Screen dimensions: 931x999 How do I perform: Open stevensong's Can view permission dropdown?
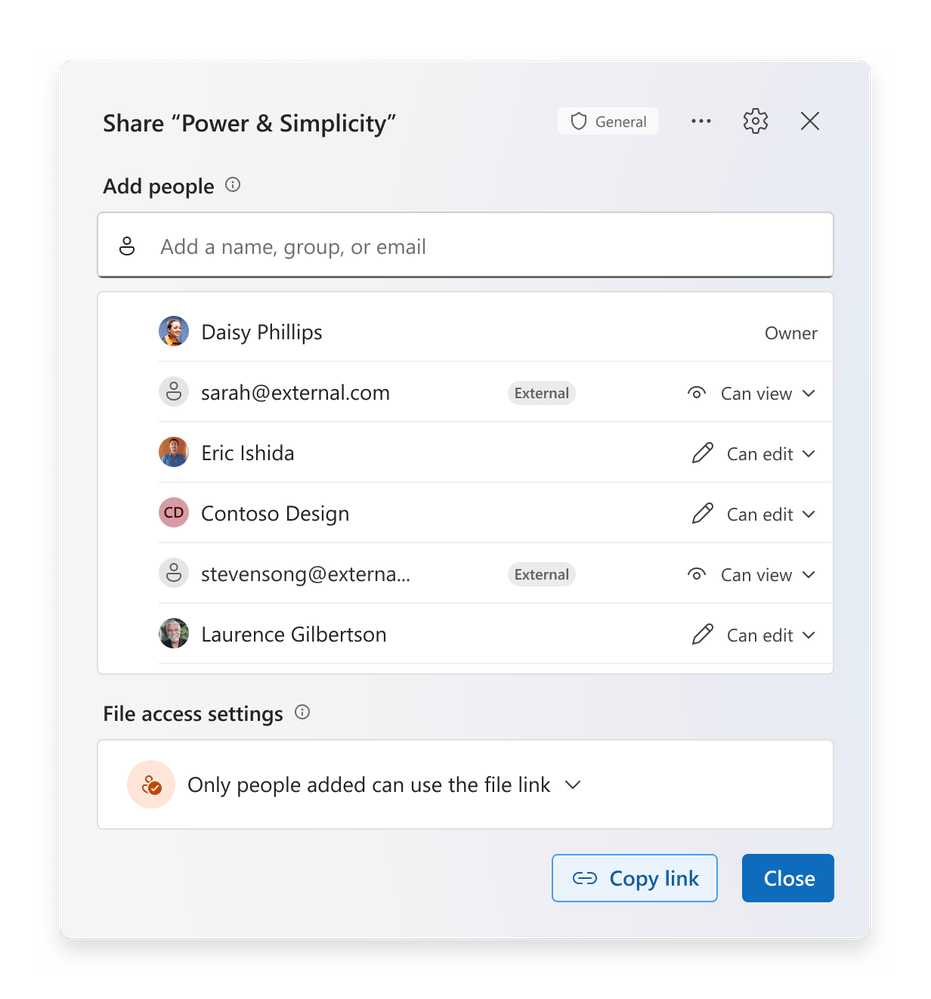[752, 575]
